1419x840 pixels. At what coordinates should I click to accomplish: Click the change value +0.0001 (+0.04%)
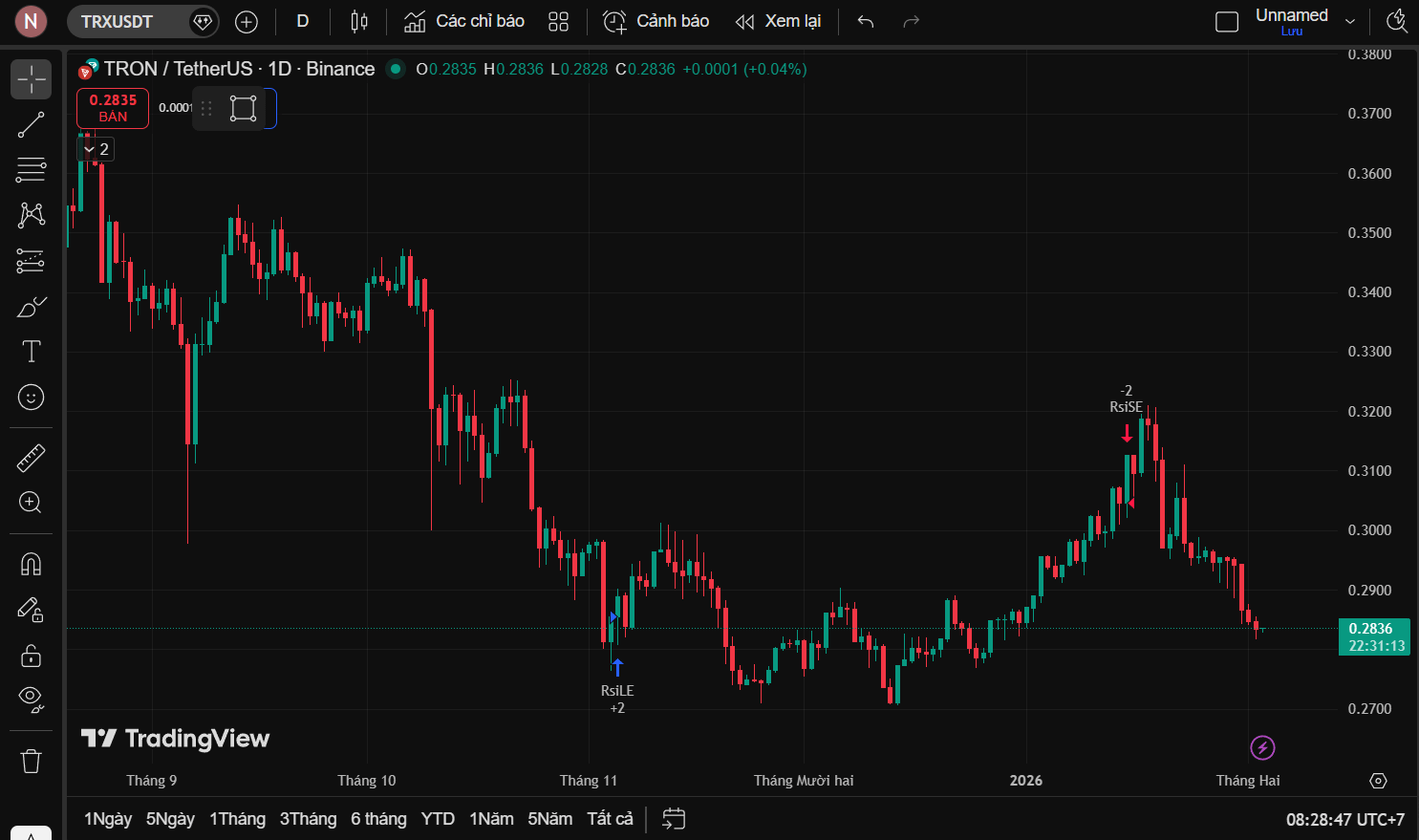pyautogui.click(x=744, y=69)
